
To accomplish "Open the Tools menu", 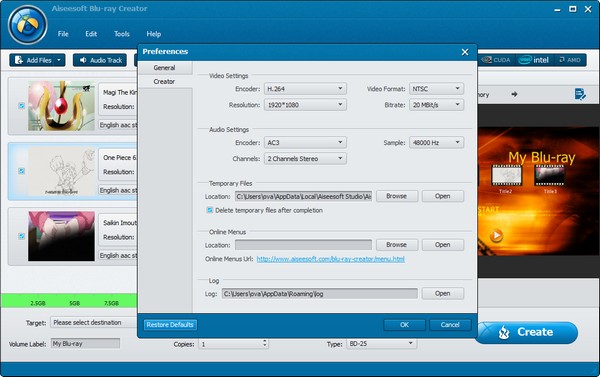I will [x=122, y=34].
